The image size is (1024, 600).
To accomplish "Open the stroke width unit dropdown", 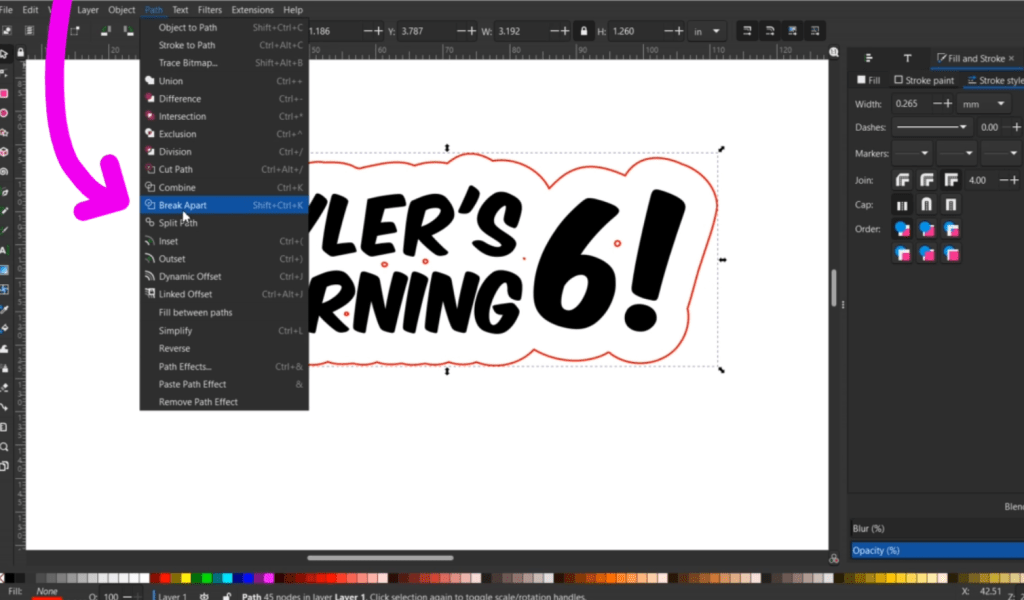I will coord(984,104).
